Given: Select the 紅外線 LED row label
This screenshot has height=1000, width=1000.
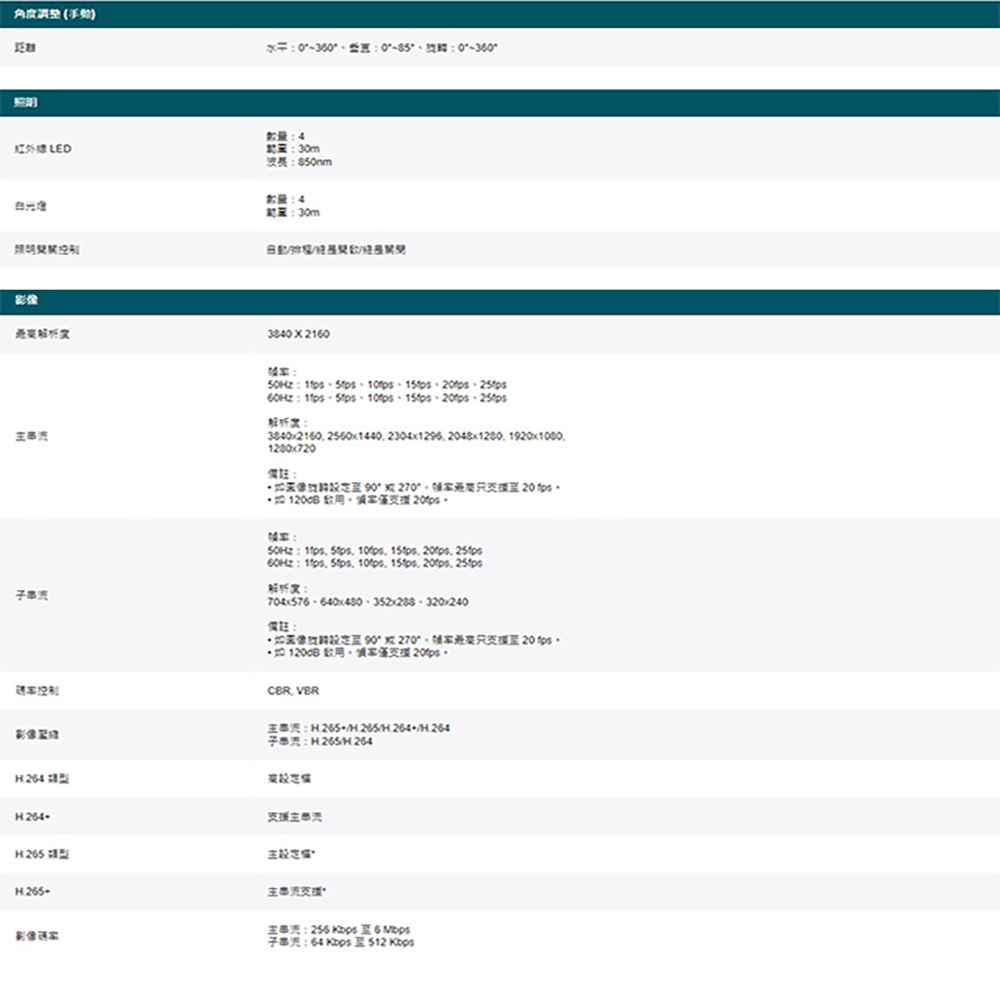Looking at the screenshot, I should pyautogui.click(x=43, y=149).
